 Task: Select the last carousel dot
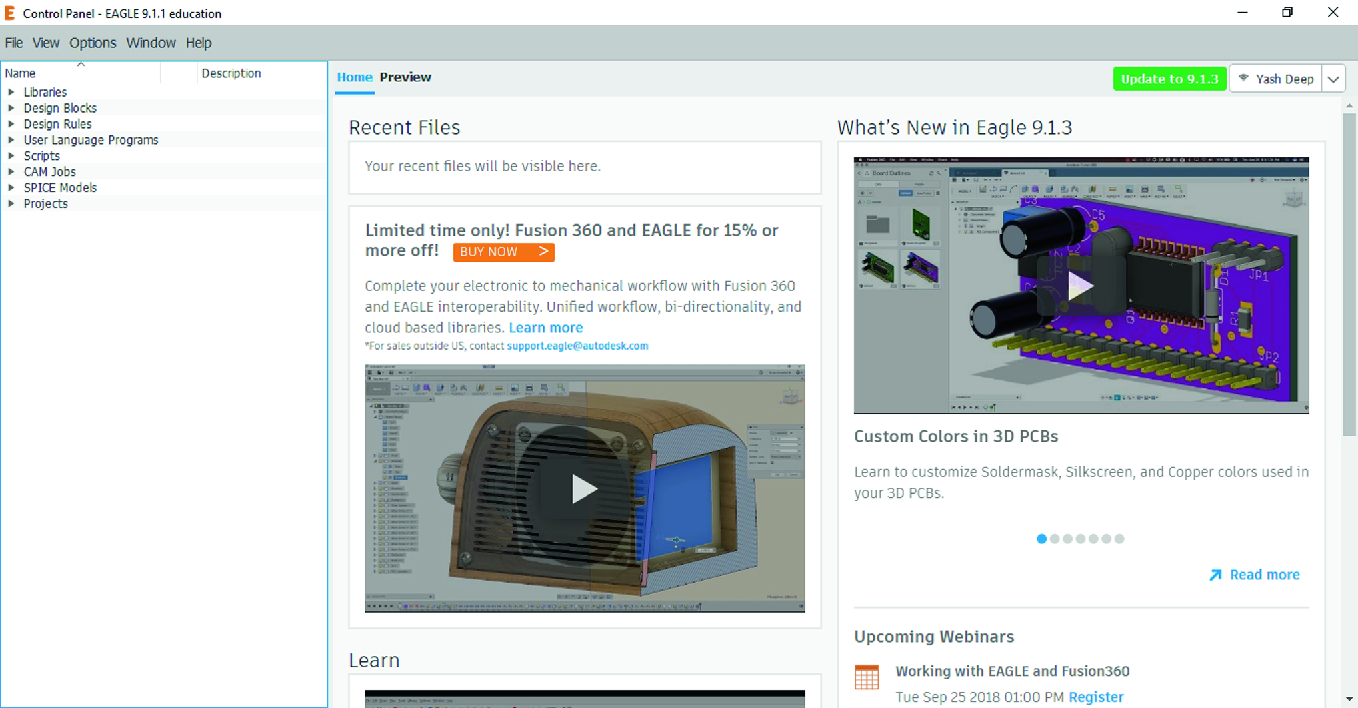(x=1120, y=539)
